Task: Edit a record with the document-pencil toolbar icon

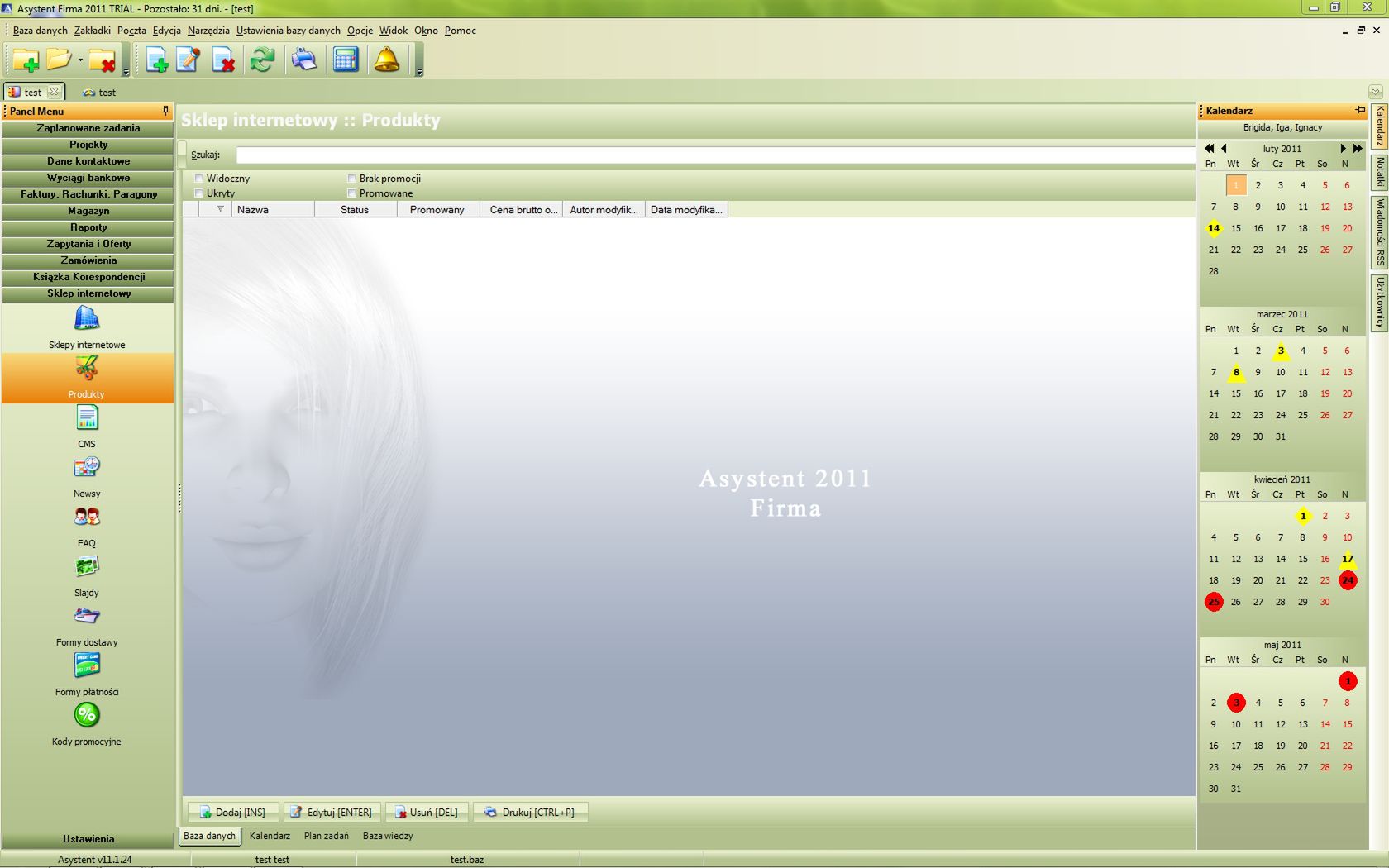Action: (x=189, y=60)
